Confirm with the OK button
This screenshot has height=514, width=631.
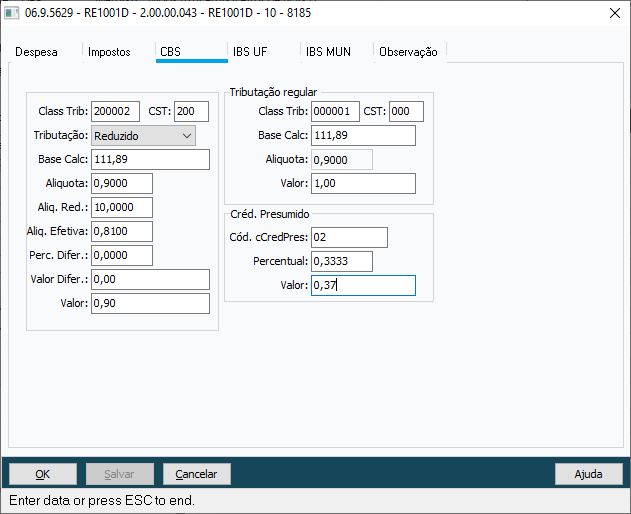43,474
